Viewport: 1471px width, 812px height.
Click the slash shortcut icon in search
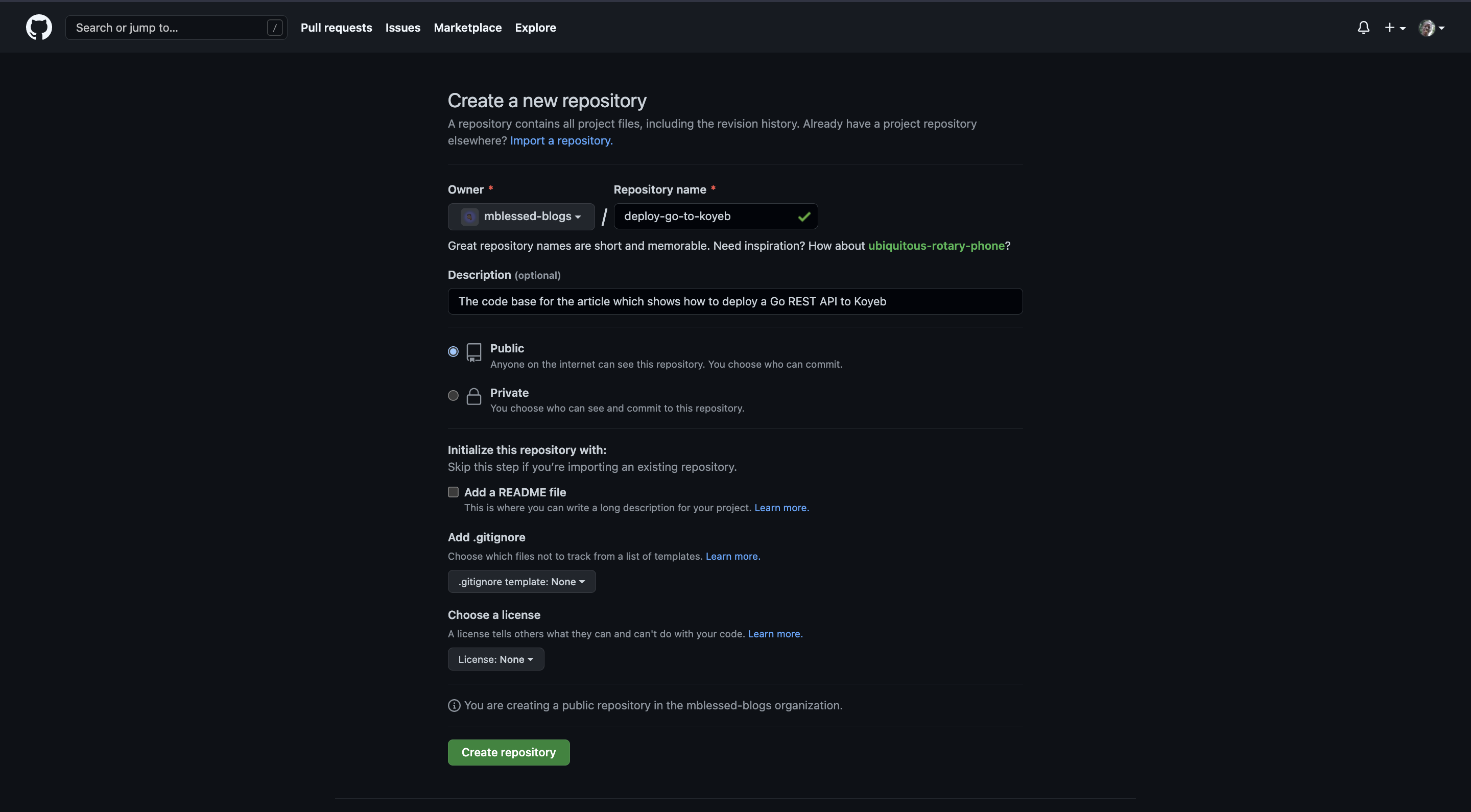[x=275, y=28]
